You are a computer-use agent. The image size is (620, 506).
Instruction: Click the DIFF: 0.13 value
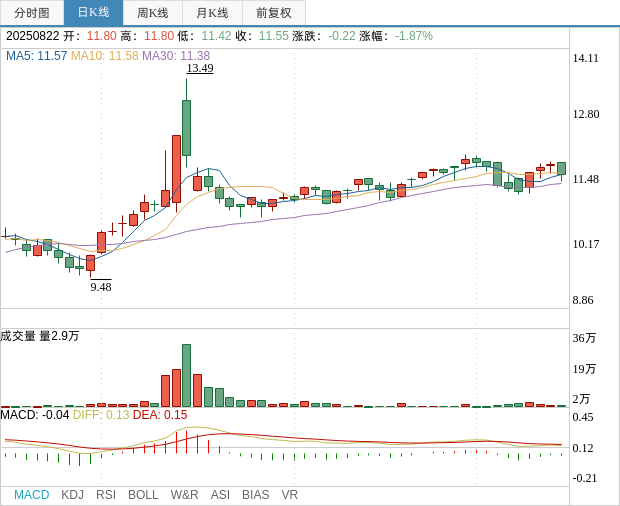[101, 415]
